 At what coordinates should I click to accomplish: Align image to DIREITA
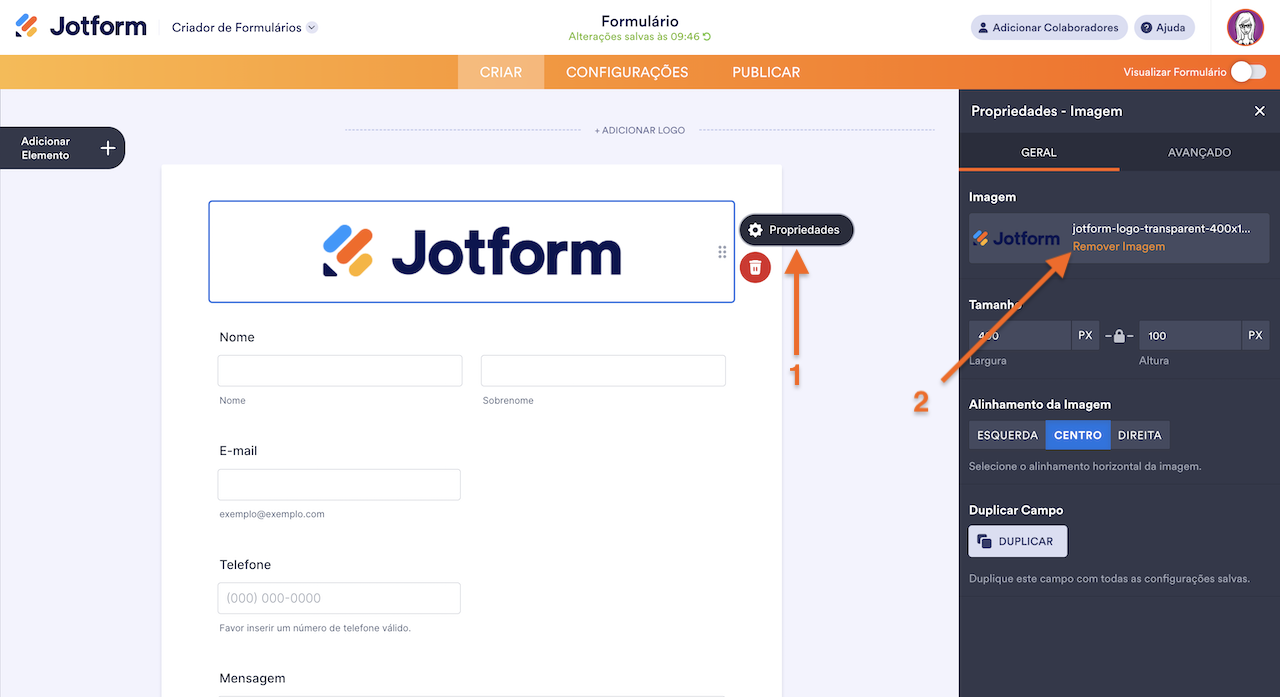(1139, 435)
